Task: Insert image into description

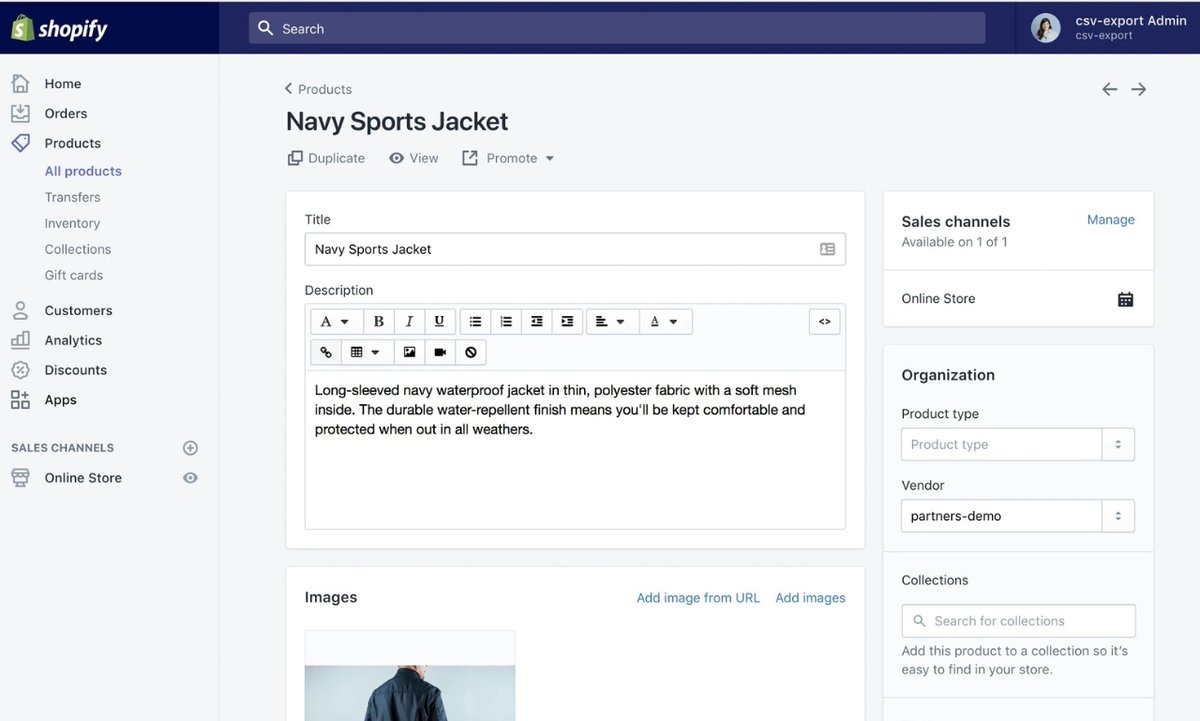Action: point(409,352)
